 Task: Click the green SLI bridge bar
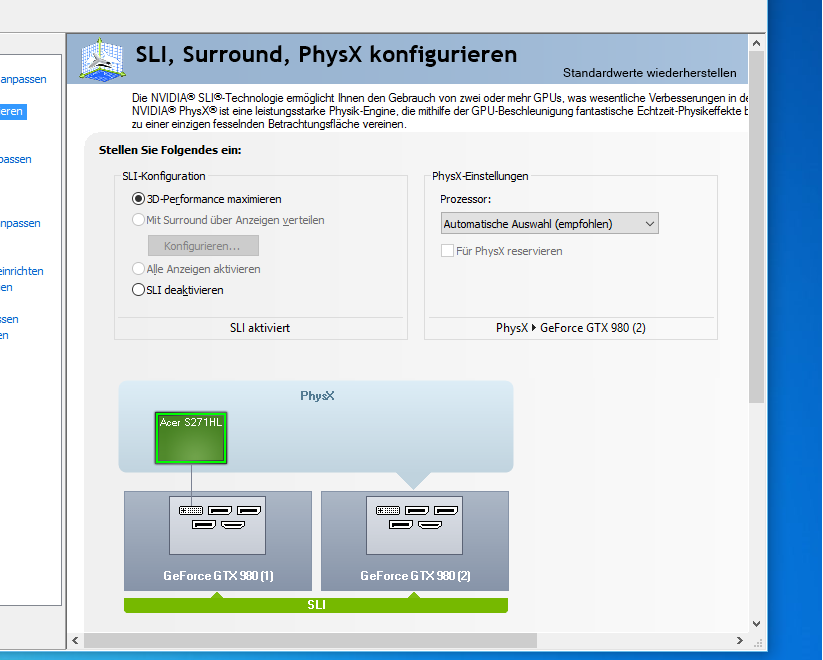(x=316, y=605)
